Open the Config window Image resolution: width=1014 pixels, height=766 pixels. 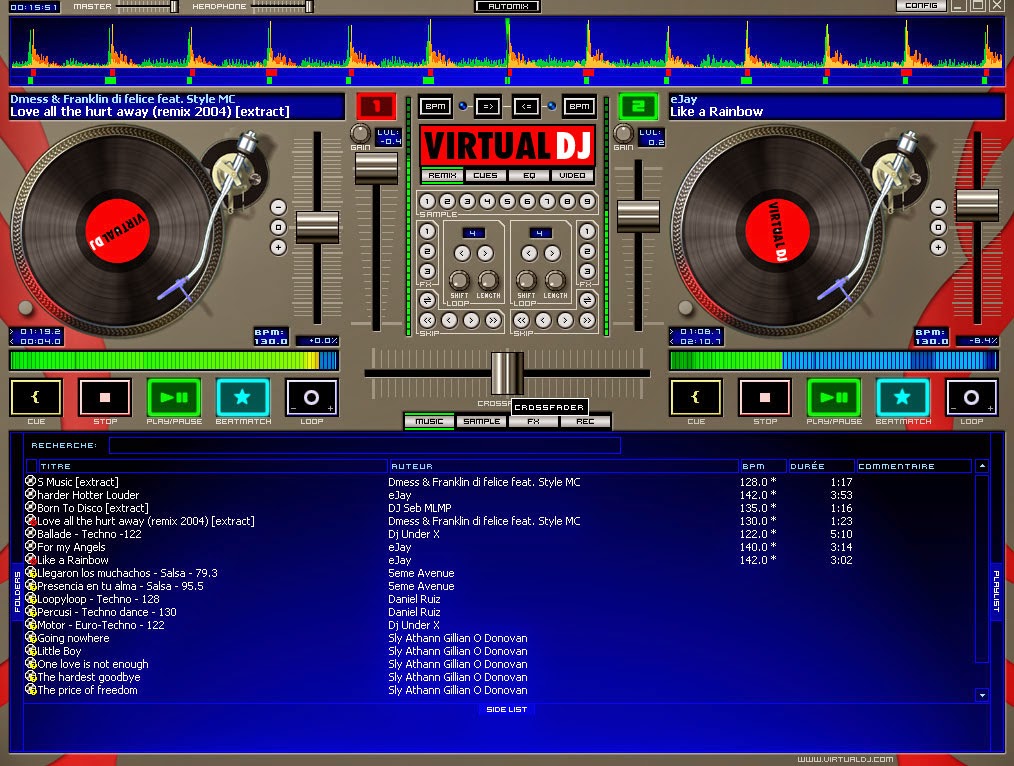921,5
